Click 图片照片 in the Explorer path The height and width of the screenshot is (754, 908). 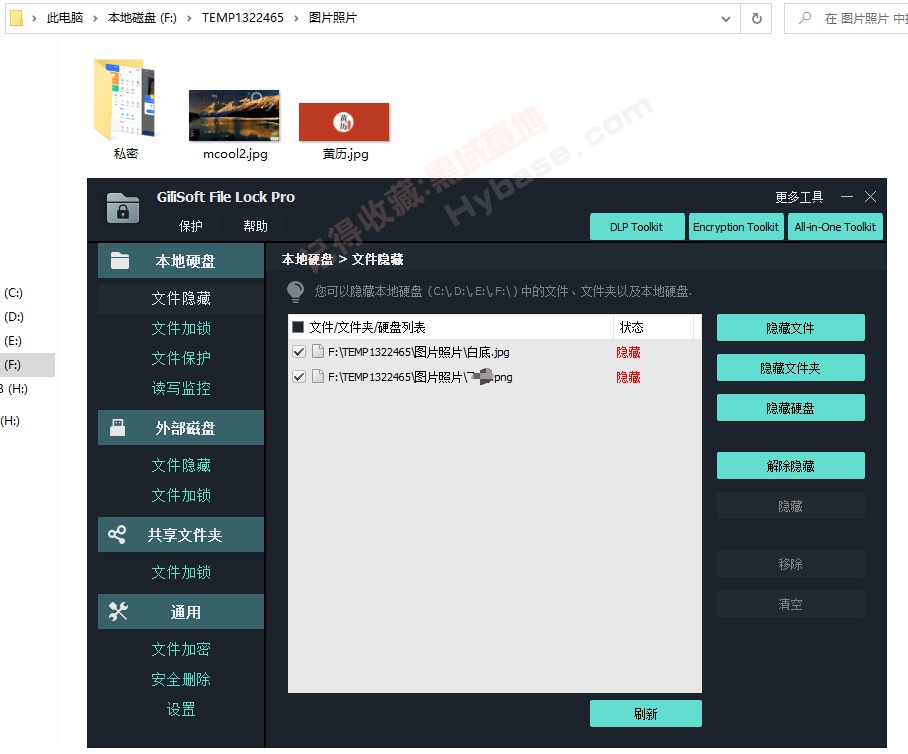[x=332, y=18]
